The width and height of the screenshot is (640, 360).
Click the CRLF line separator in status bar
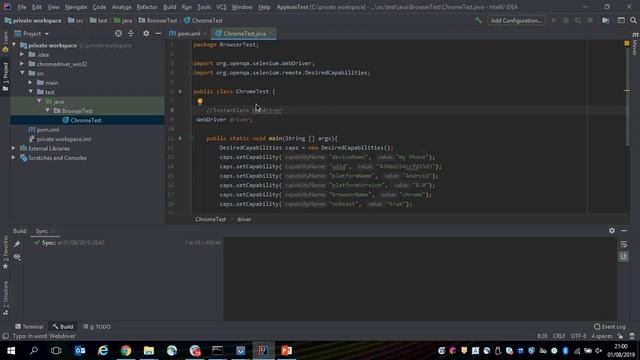tap(559, 336)
